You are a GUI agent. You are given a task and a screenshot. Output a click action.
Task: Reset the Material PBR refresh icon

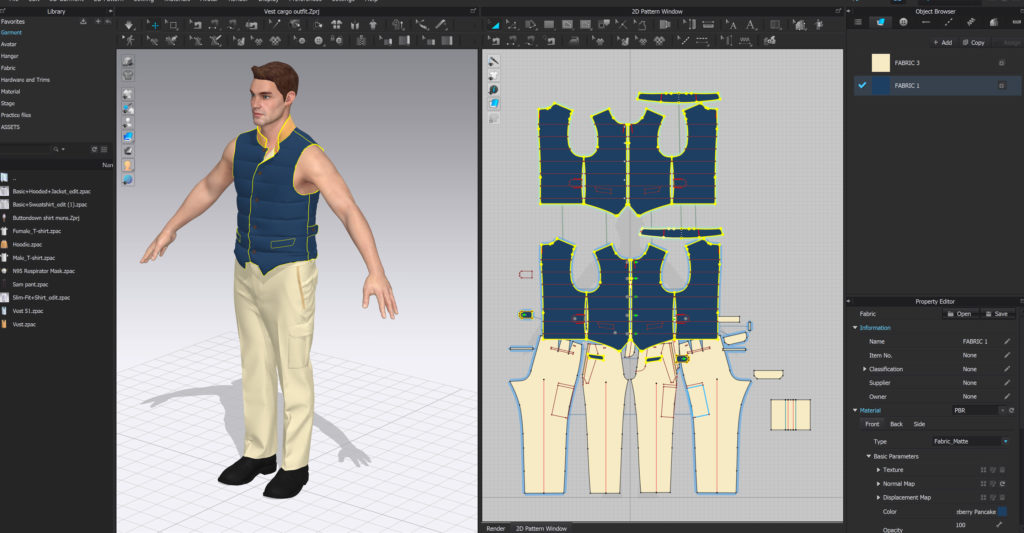(x=1012, y=410)
